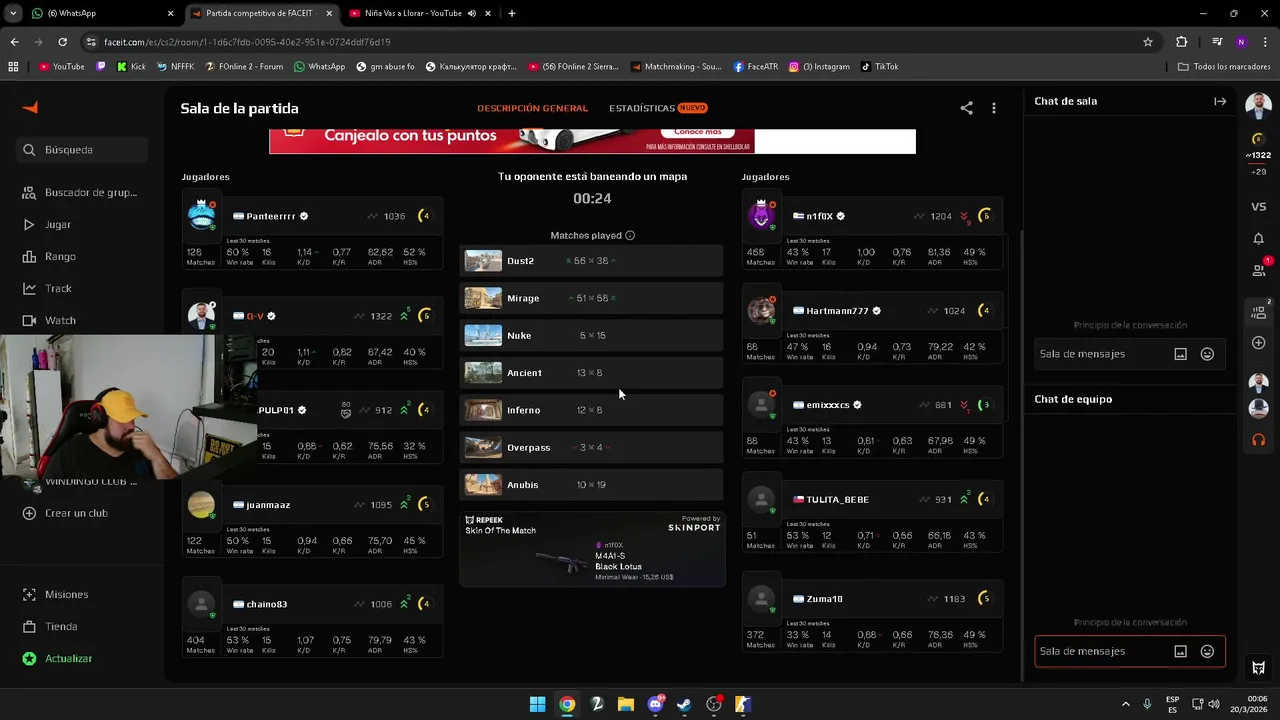The image size is (1280, 720).
Task: Open the three-dot match room menu
Action: pos(993,108)
